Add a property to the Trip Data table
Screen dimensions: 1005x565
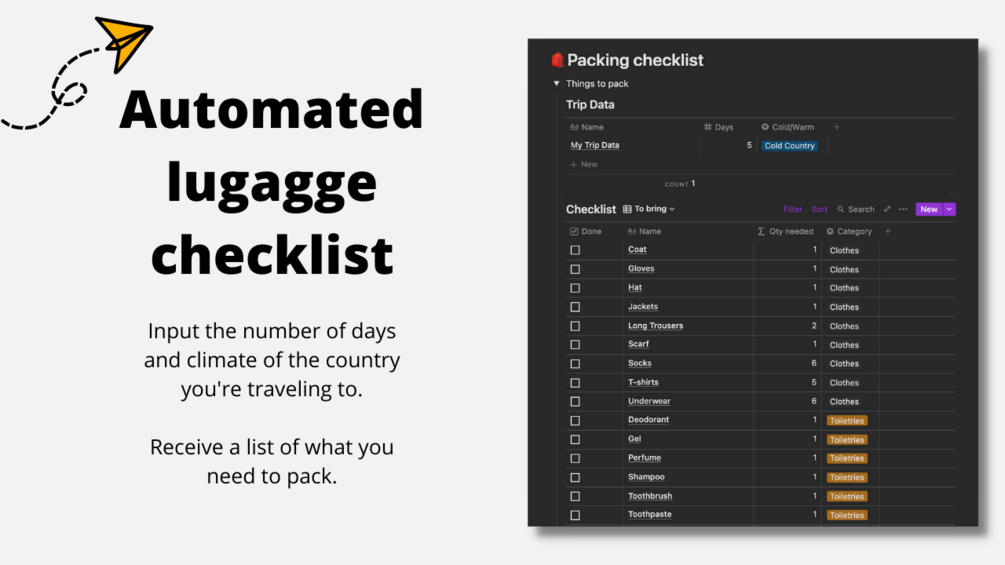[837, 127]
